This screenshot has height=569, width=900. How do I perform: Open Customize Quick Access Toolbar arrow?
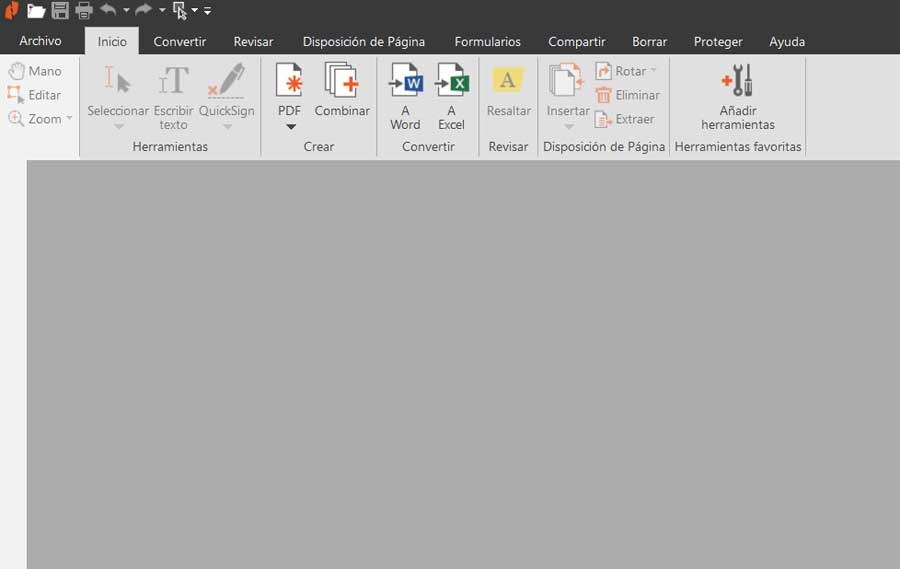[207, 10]
